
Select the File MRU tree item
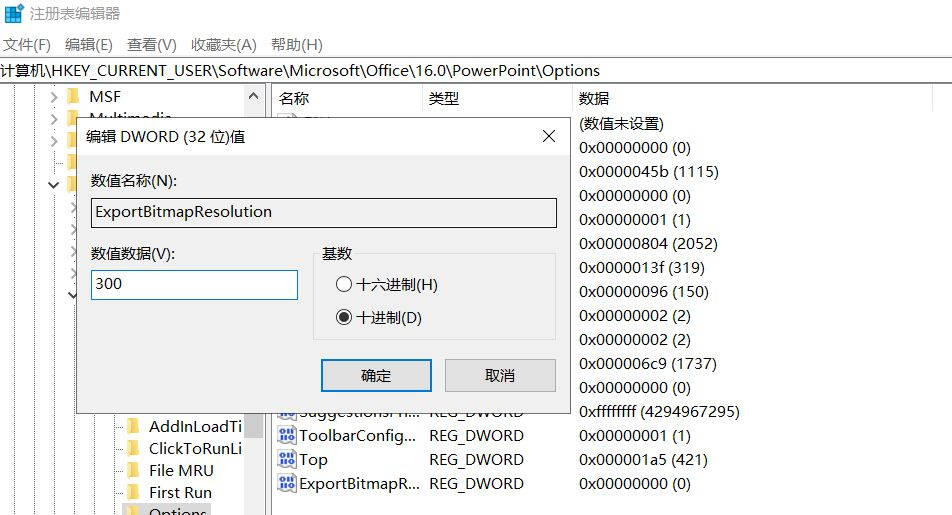(x=182, y=471)
